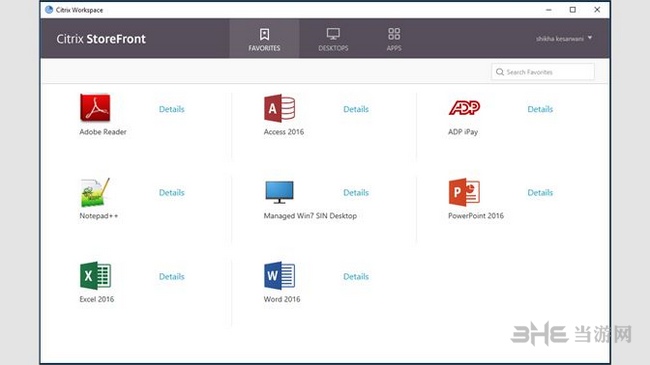
Task: View Details for ADP iPay
Action: pos(540,109)
